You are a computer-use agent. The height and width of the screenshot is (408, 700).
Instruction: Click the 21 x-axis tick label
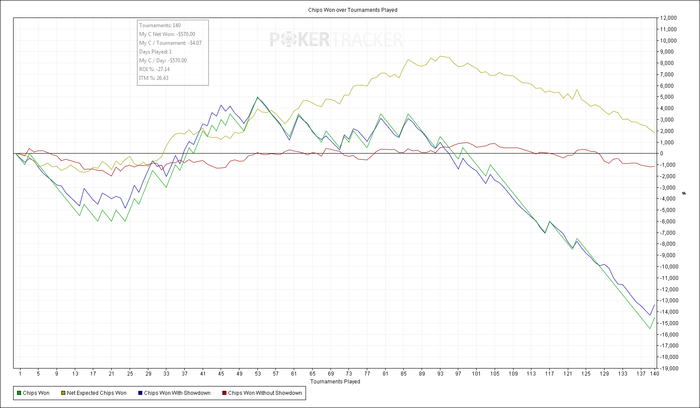(x=112, y=374)
